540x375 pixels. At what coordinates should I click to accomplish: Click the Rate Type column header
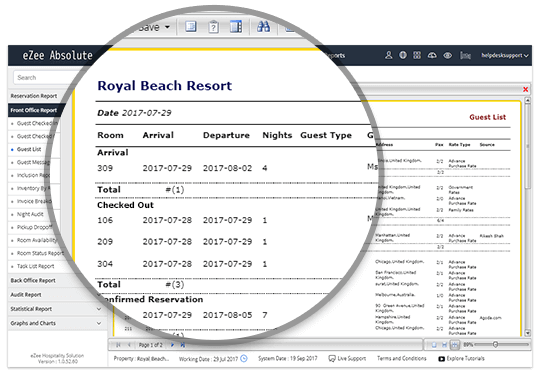tap(459, 145)
